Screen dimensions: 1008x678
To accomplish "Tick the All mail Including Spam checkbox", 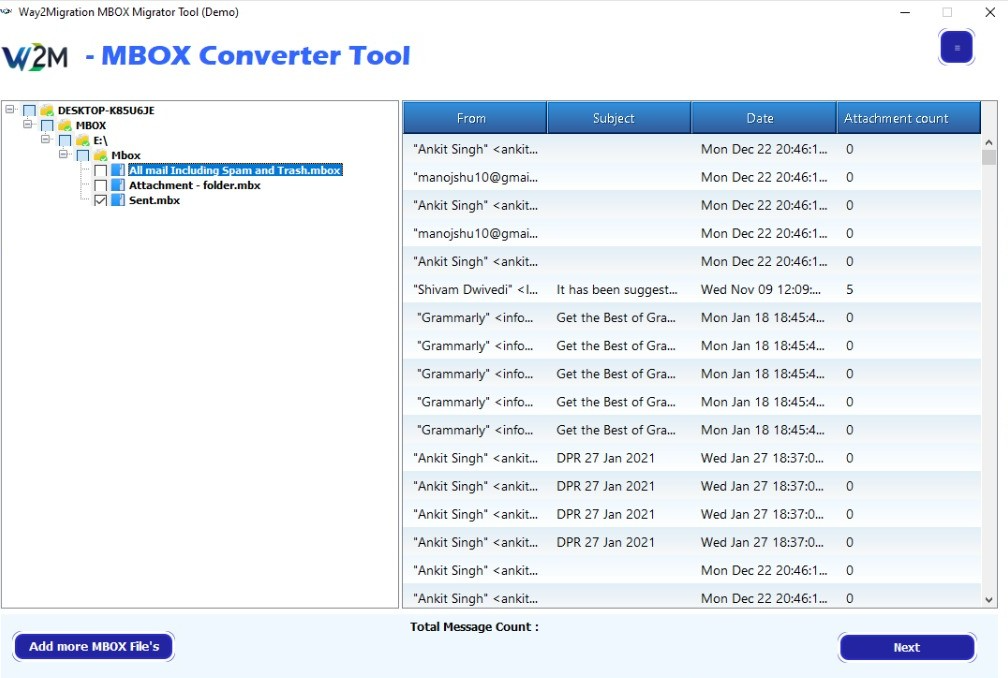I will (100, 171).
